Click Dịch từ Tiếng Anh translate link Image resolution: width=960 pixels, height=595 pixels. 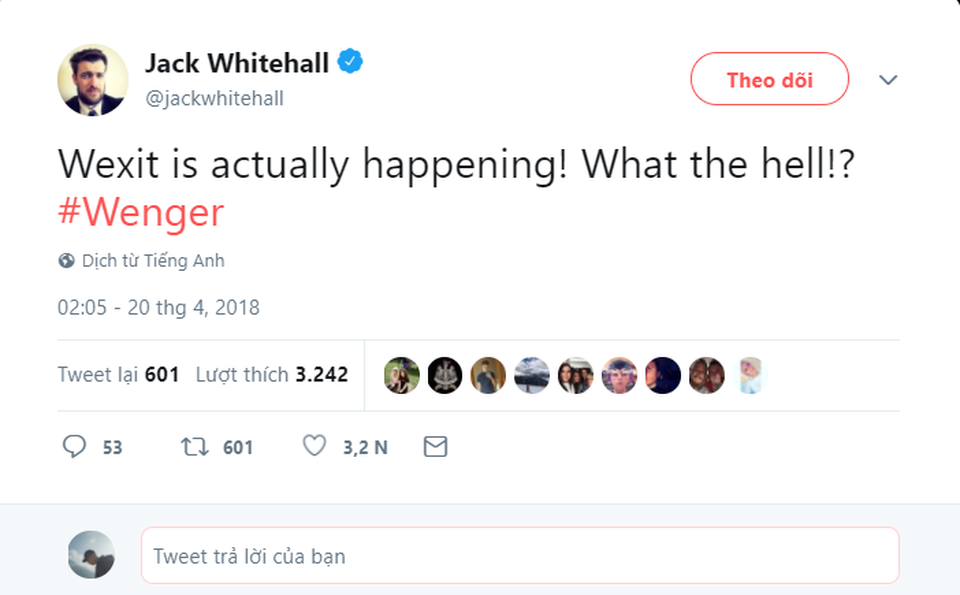[x=153, y=261]
